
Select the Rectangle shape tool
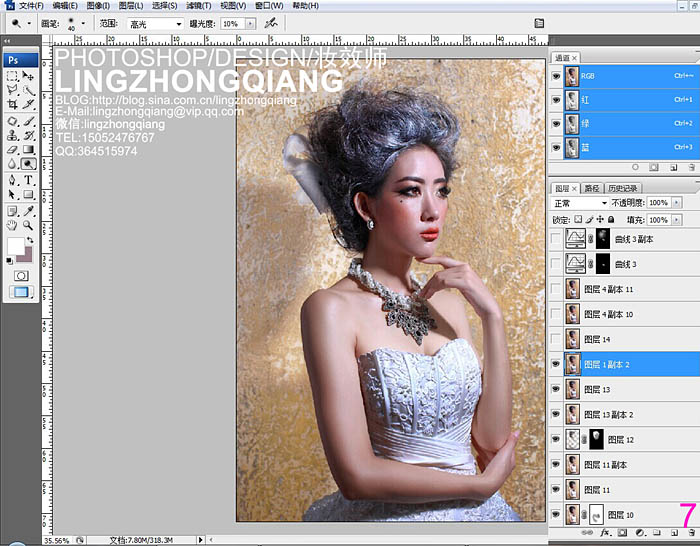[28, 195]
